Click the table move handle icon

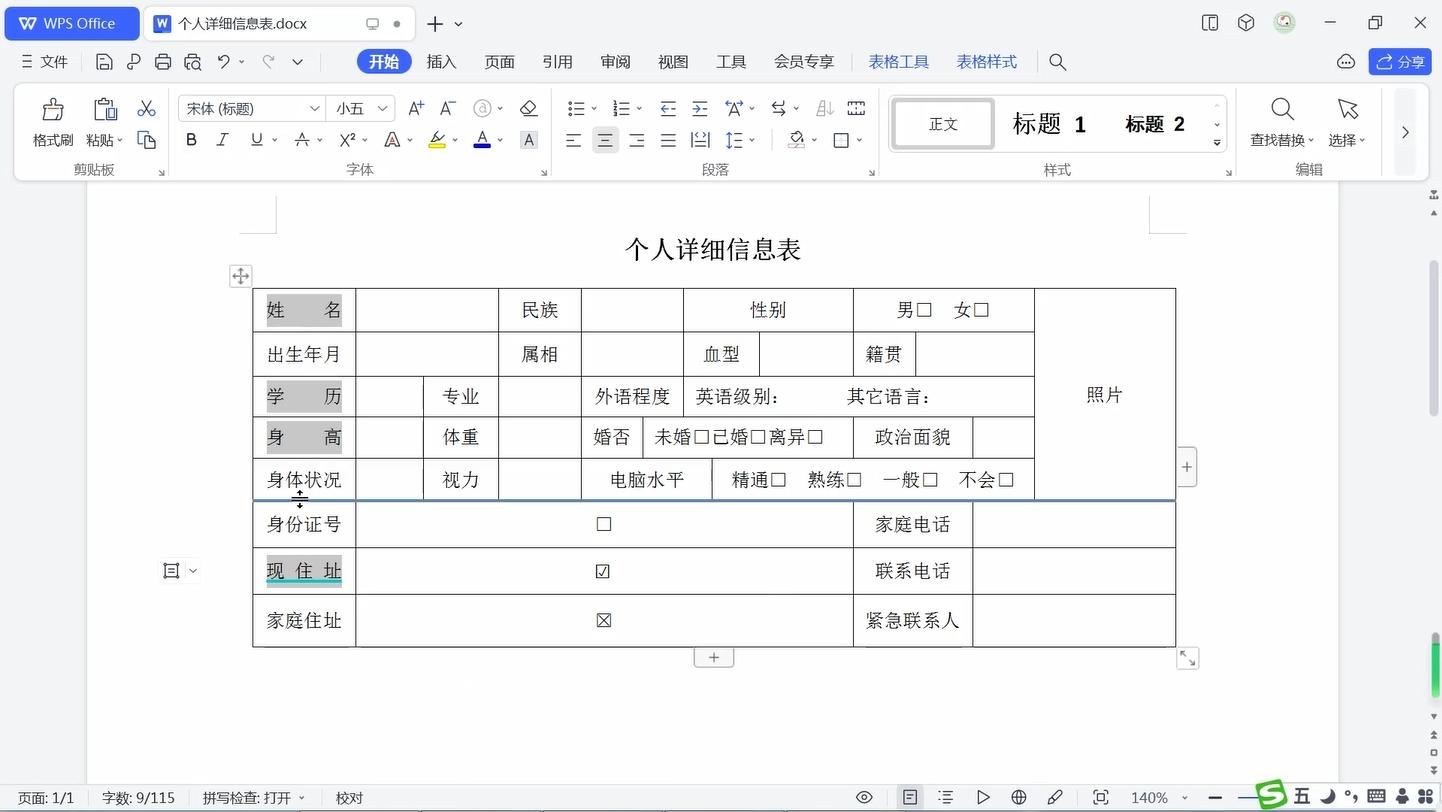(240, 276)
